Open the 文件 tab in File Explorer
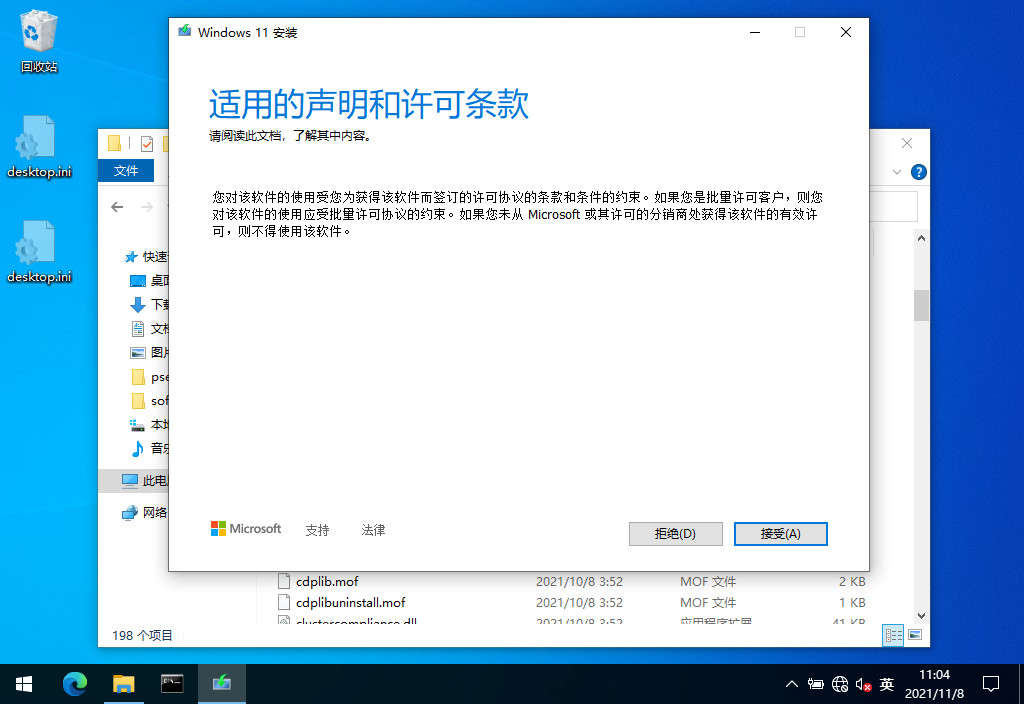 [x=125, y=170]
